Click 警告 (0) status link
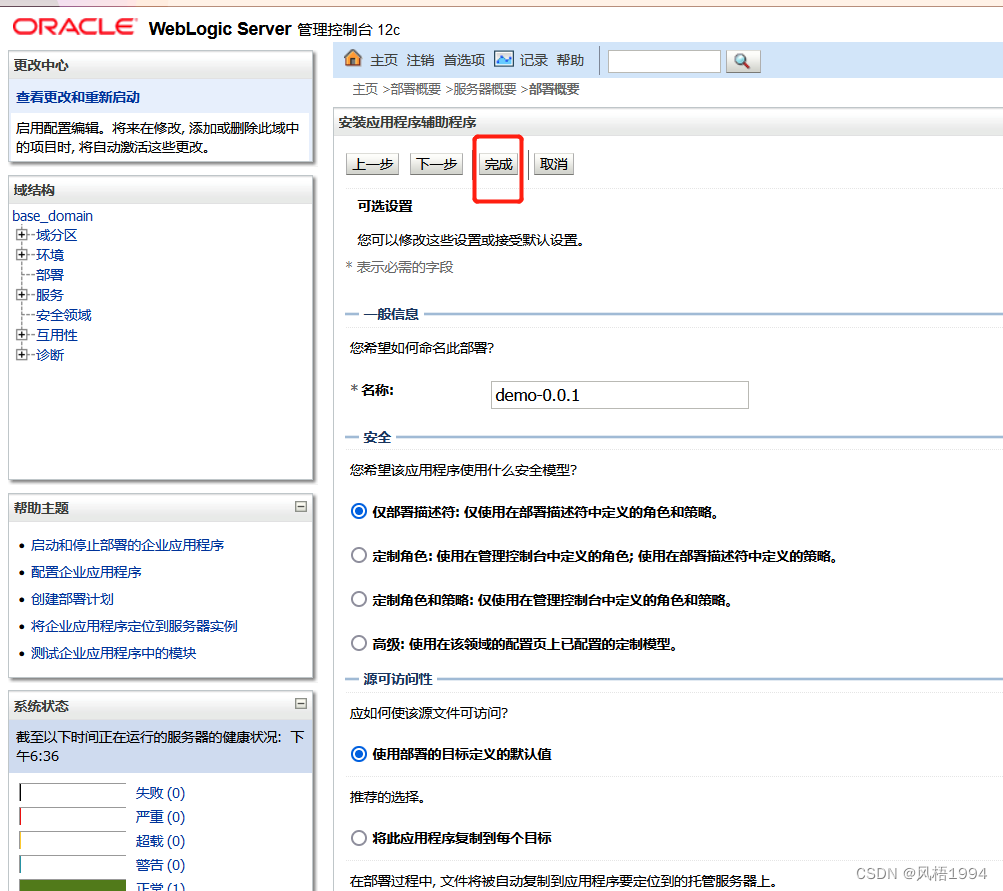 (160, 865)
